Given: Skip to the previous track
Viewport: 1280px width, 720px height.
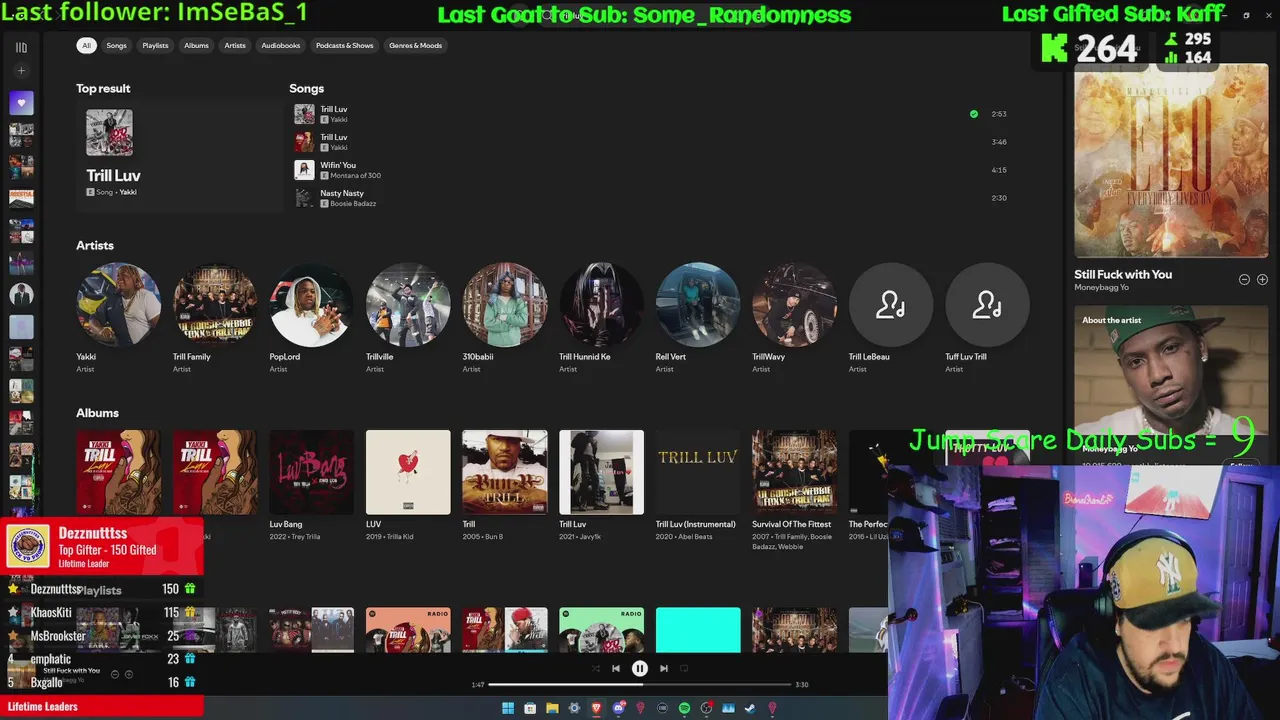Looking at the screenshot, I should pyautogui.click(x=616, y=669).
